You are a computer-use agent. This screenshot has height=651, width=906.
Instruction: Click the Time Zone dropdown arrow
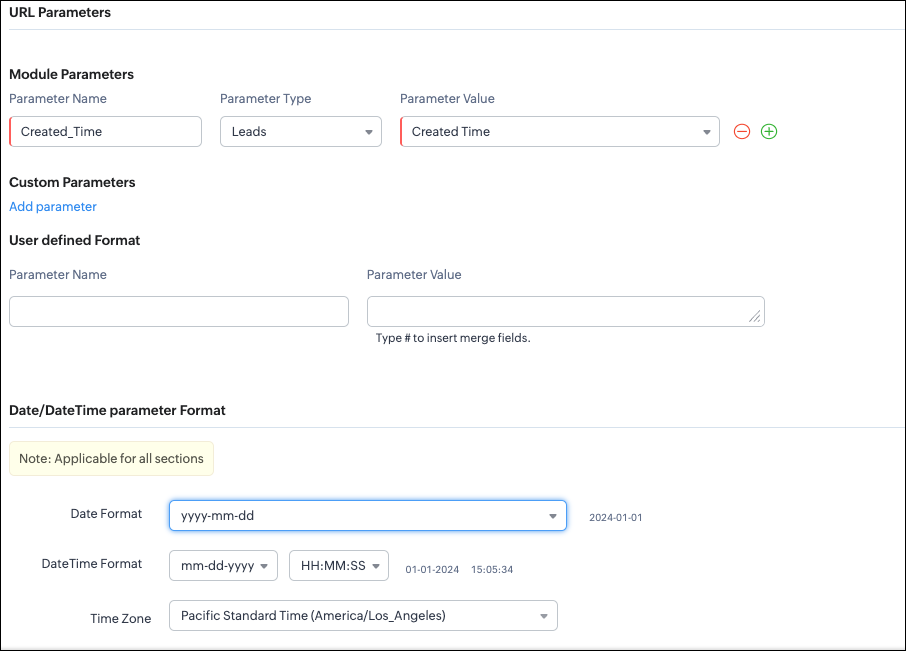pos(544,616)
